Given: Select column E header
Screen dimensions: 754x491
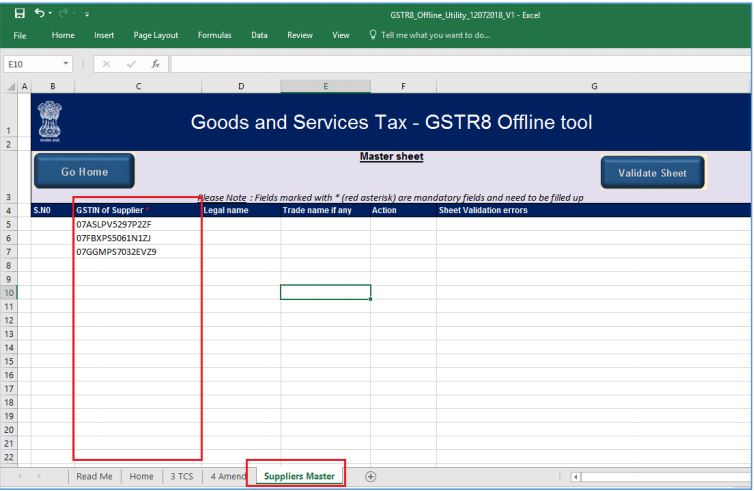Looking at the screenshot, I should coord(326,87).
